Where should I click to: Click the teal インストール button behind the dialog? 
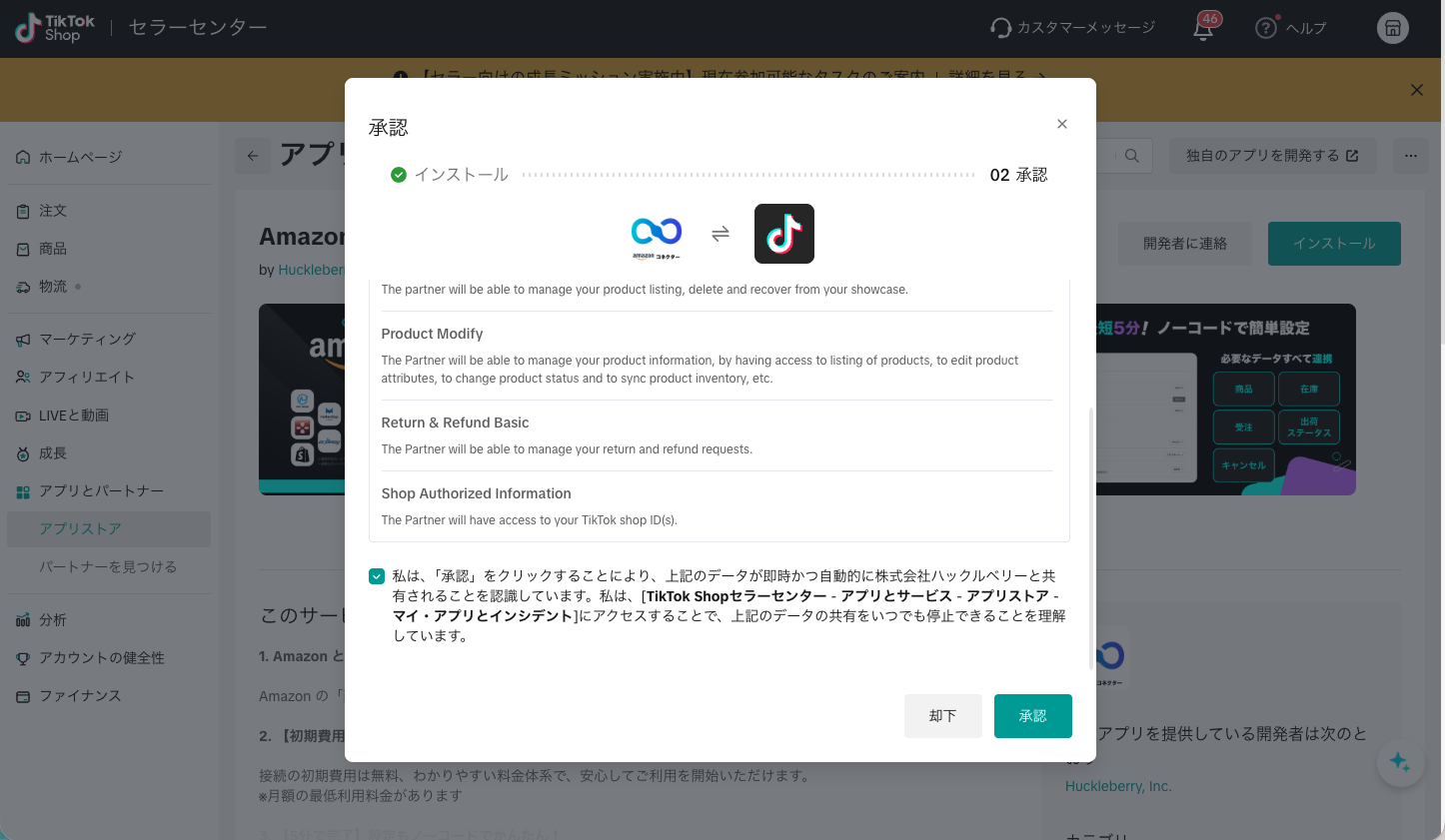[1334, 244]
